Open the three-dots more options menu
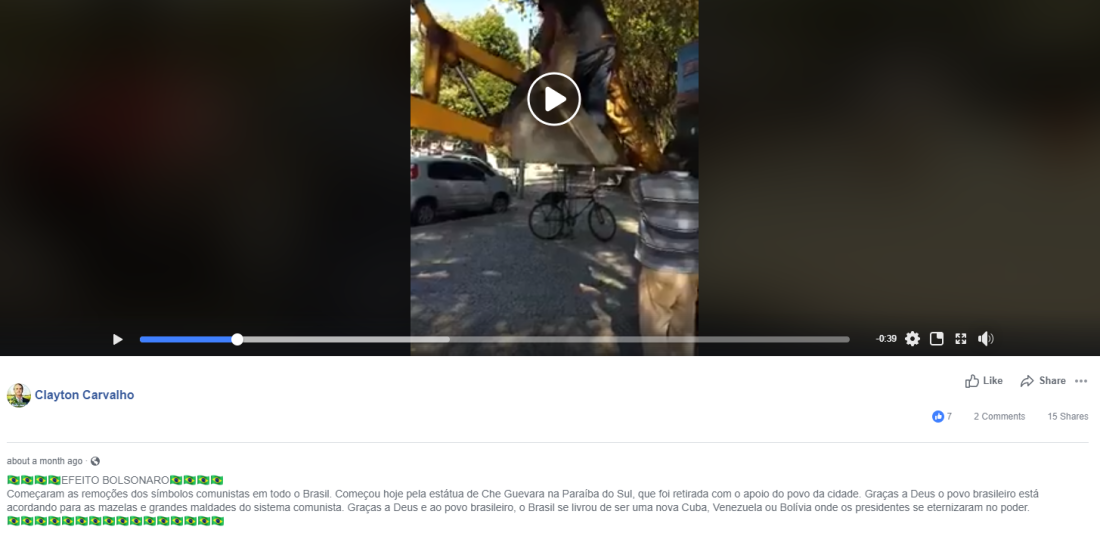The image size is (1100, 536). [x=1081, y=381]
